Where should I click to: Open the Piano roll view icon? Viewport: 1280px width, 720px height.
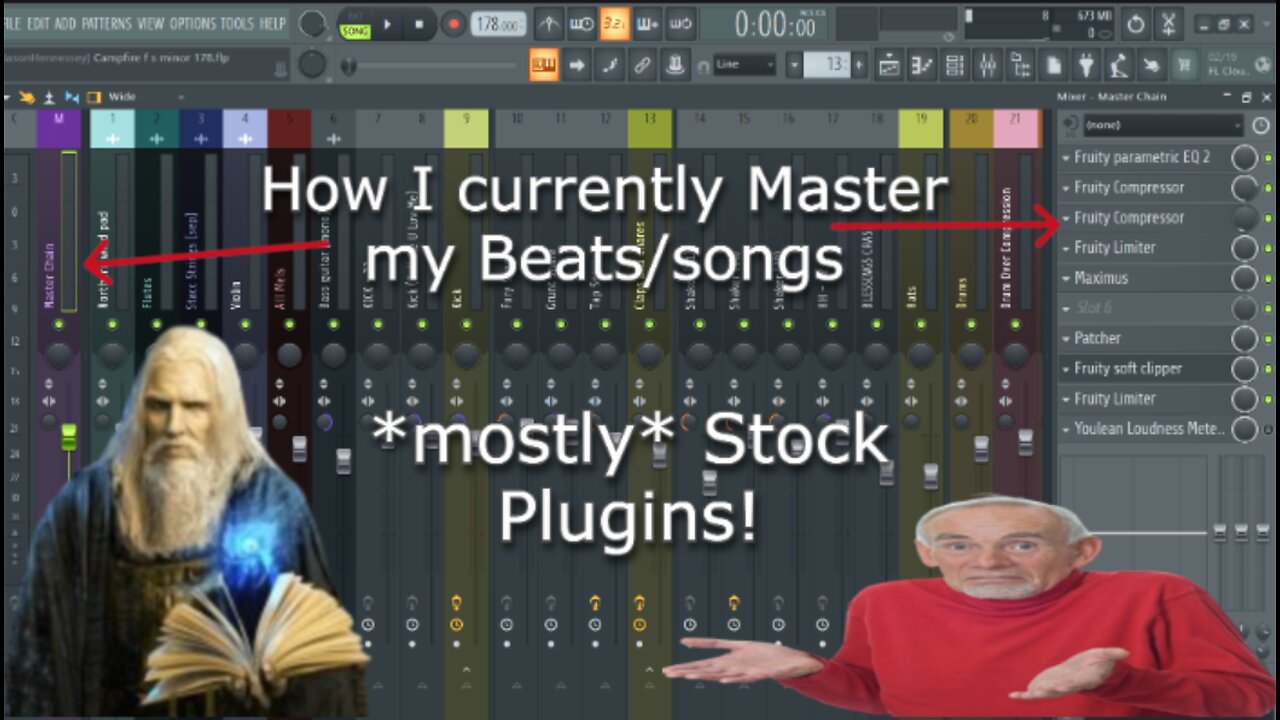[922, 66]
